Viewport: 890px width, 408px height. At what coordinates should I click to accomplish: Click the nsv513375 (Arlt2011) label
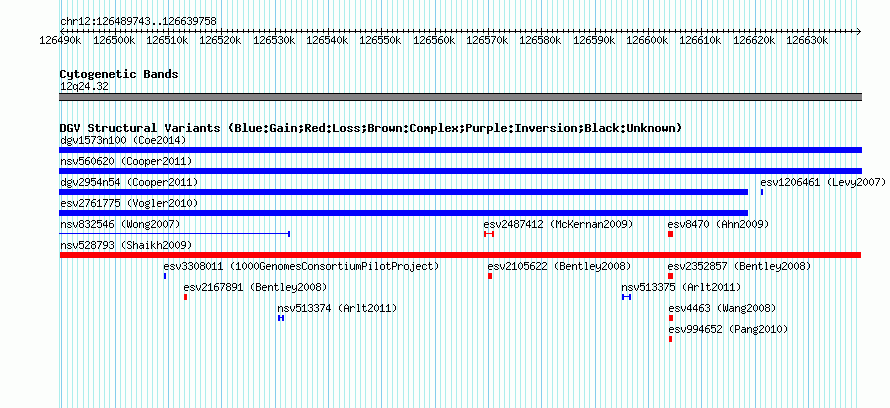[x=681, y=287]
